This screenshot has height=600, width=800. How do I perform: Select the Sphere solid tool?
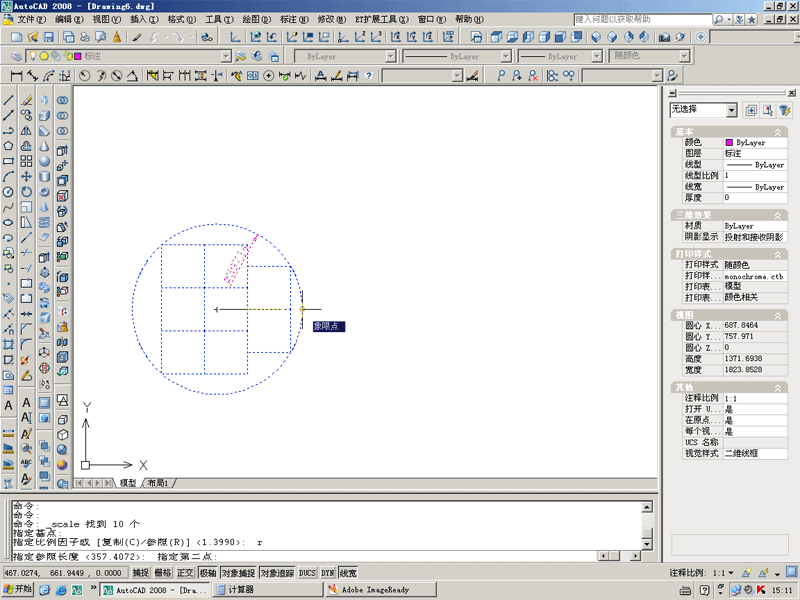(x=45, y=161)
